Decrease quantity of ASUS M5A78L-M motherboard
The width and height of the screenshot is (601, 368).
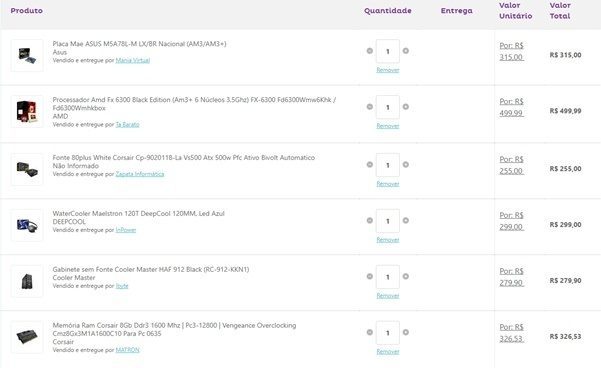(x=369, y=51)
